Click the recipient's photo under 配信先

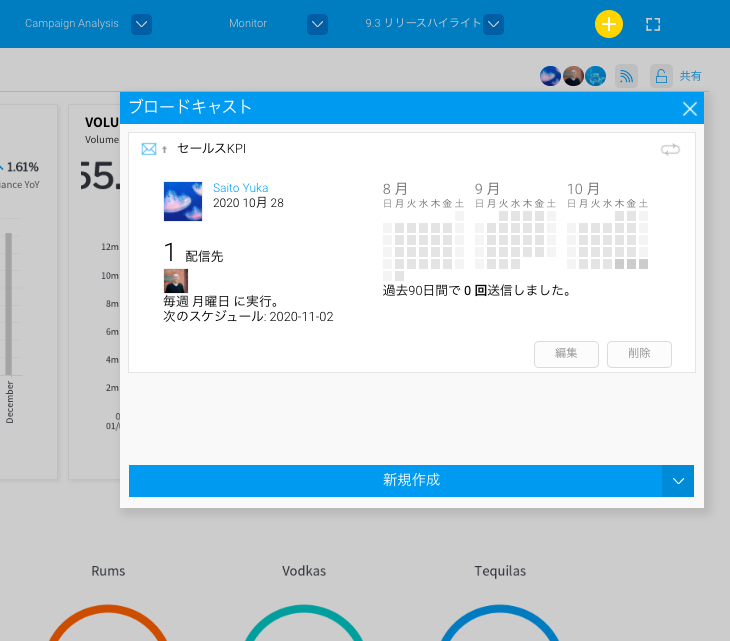(175, 280)
